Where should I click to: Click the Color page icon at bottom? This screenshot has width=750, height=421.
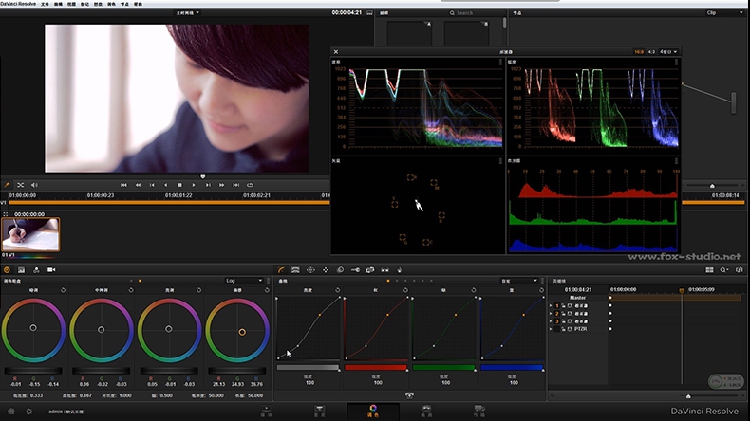coord(373,410)
